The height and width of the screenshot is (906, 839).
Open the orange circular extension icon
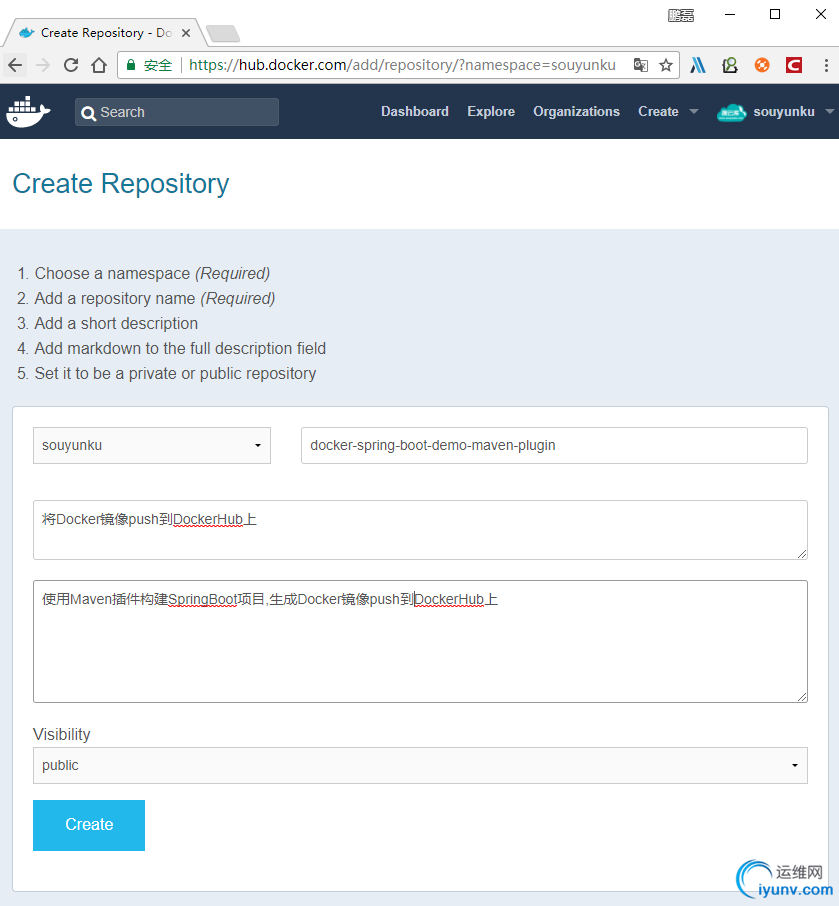[x=762, y=65]
